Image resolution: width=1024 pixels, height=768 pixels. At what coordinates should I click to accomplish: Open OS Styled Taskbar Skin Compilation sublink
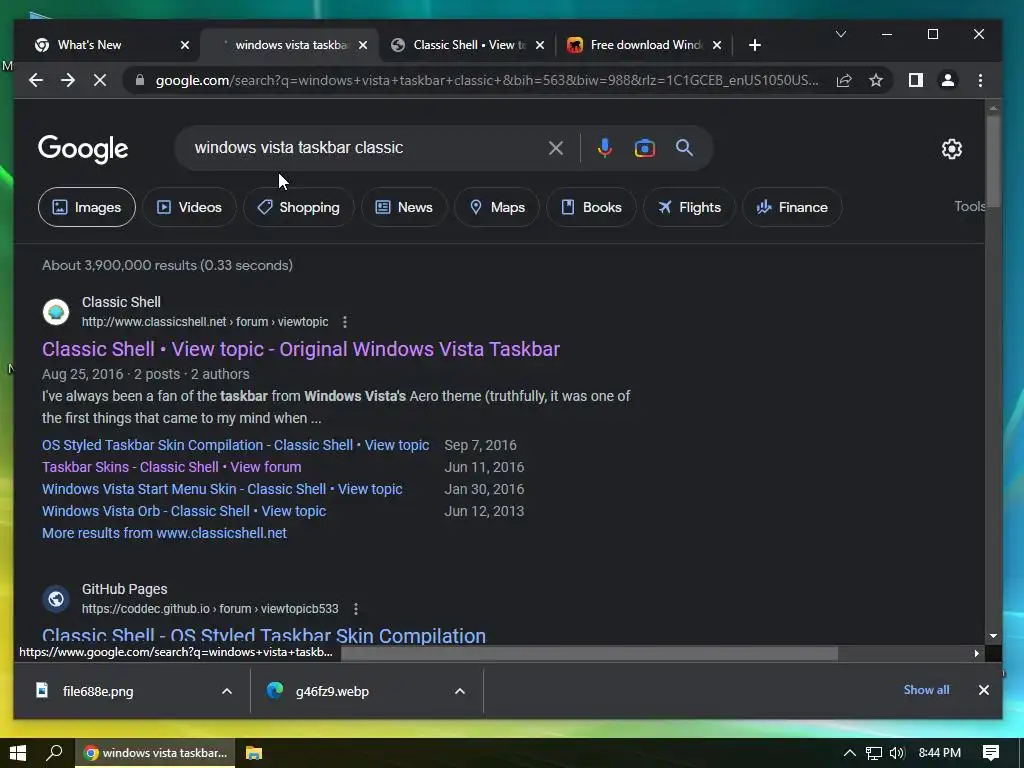point(236,445)
